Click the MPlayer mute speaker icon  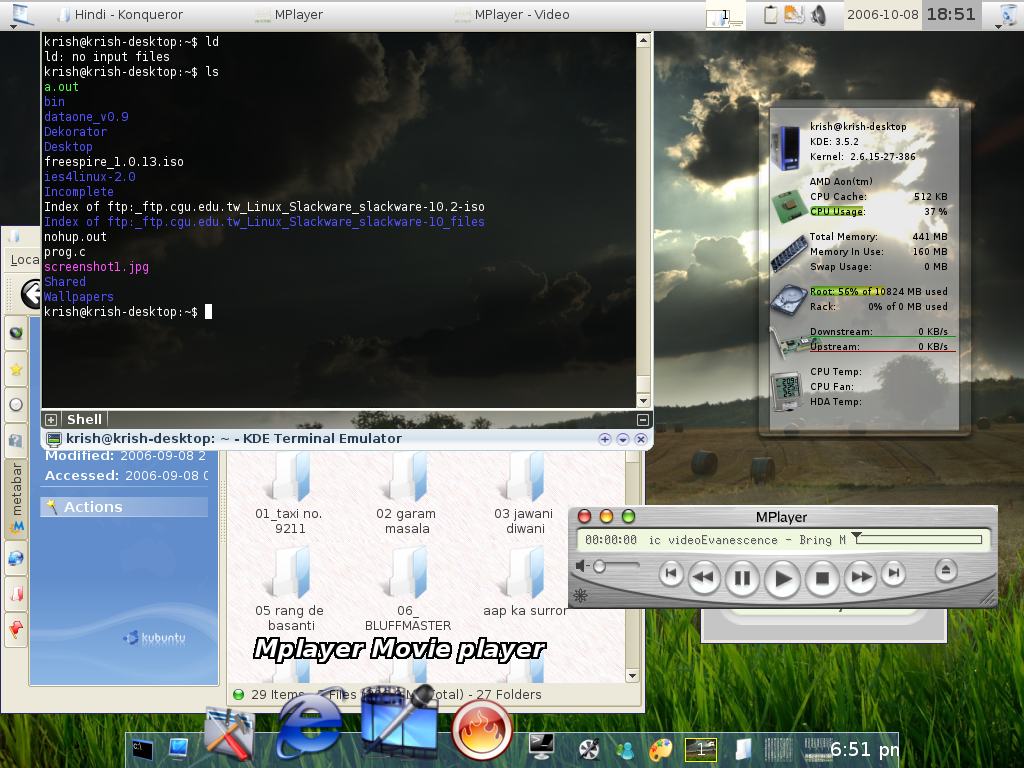pos(582,566)
